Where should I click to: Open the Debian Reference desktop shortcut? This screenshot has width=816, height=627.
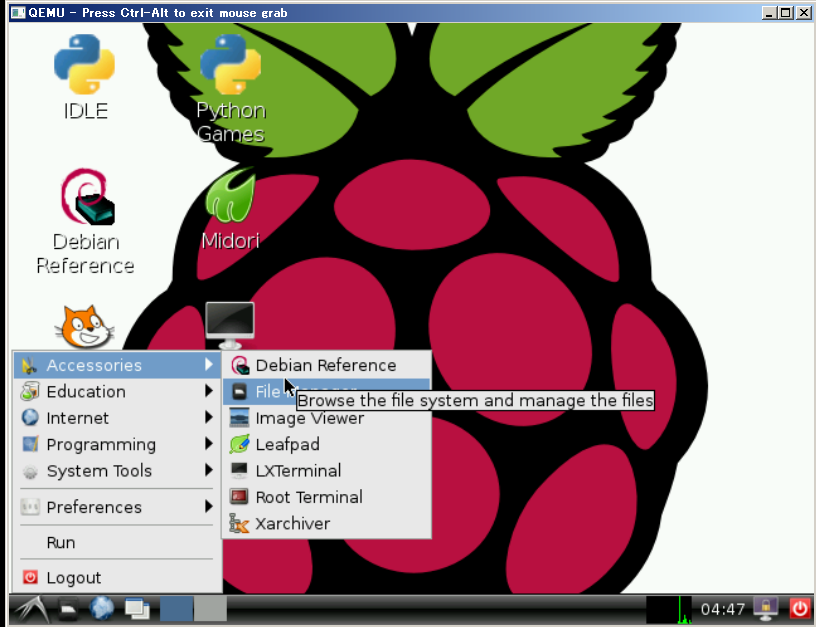pyautogui.click(x=86, y=222)
